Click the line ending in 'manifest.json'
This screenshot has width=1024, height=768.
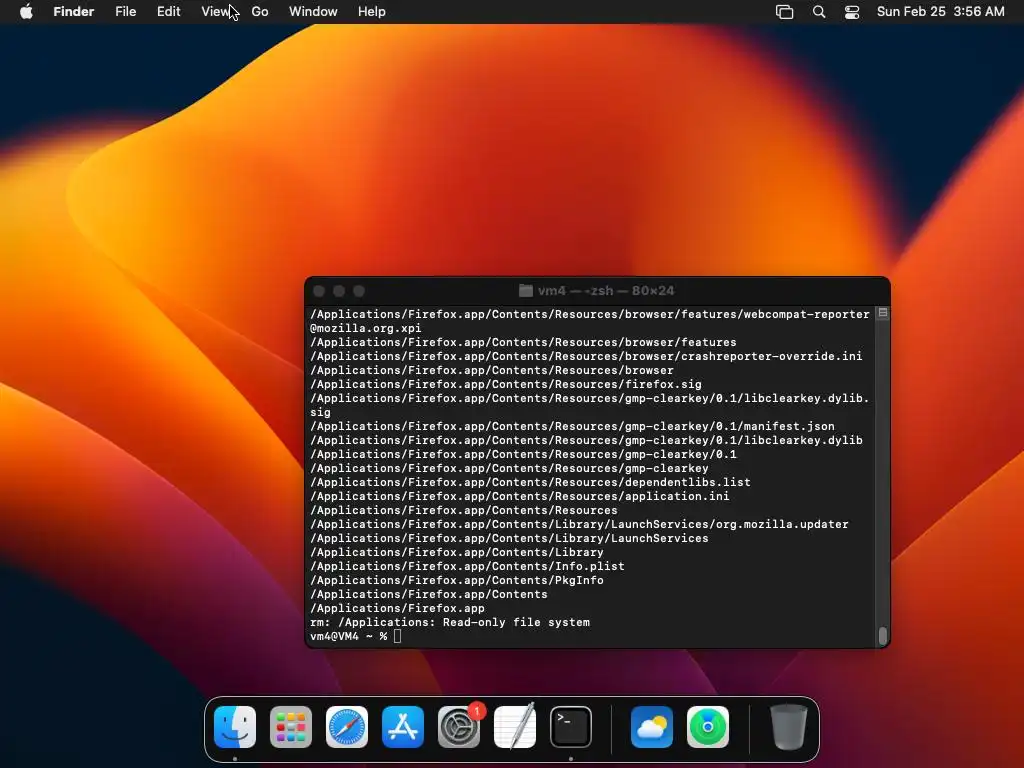point(573,426)
